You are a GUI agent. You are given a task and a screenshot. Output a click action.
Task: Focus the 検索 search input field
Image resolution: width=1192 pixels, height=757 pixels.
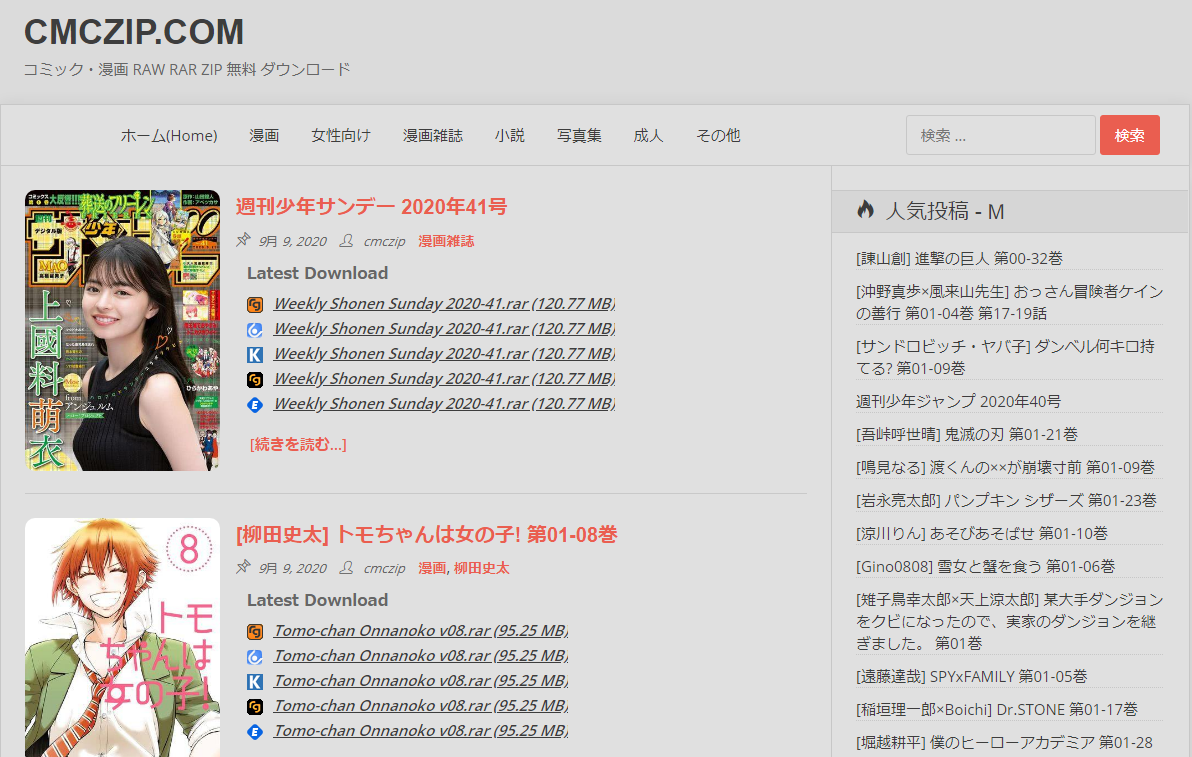tap(1000, 135)
